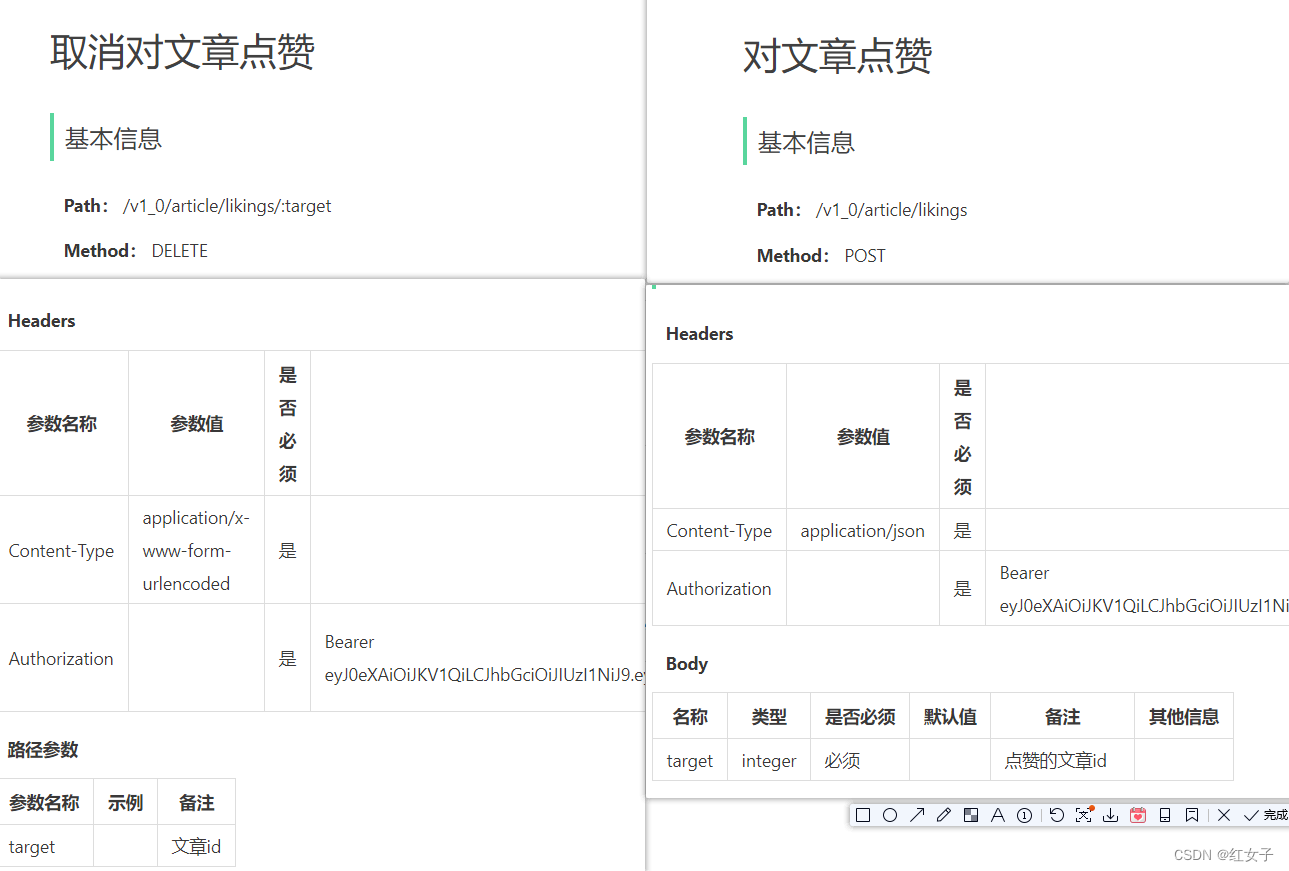This screenshot has width=1289, height=871.
Task: Send screenshot to phone icon
Action: click(1164, 815)
